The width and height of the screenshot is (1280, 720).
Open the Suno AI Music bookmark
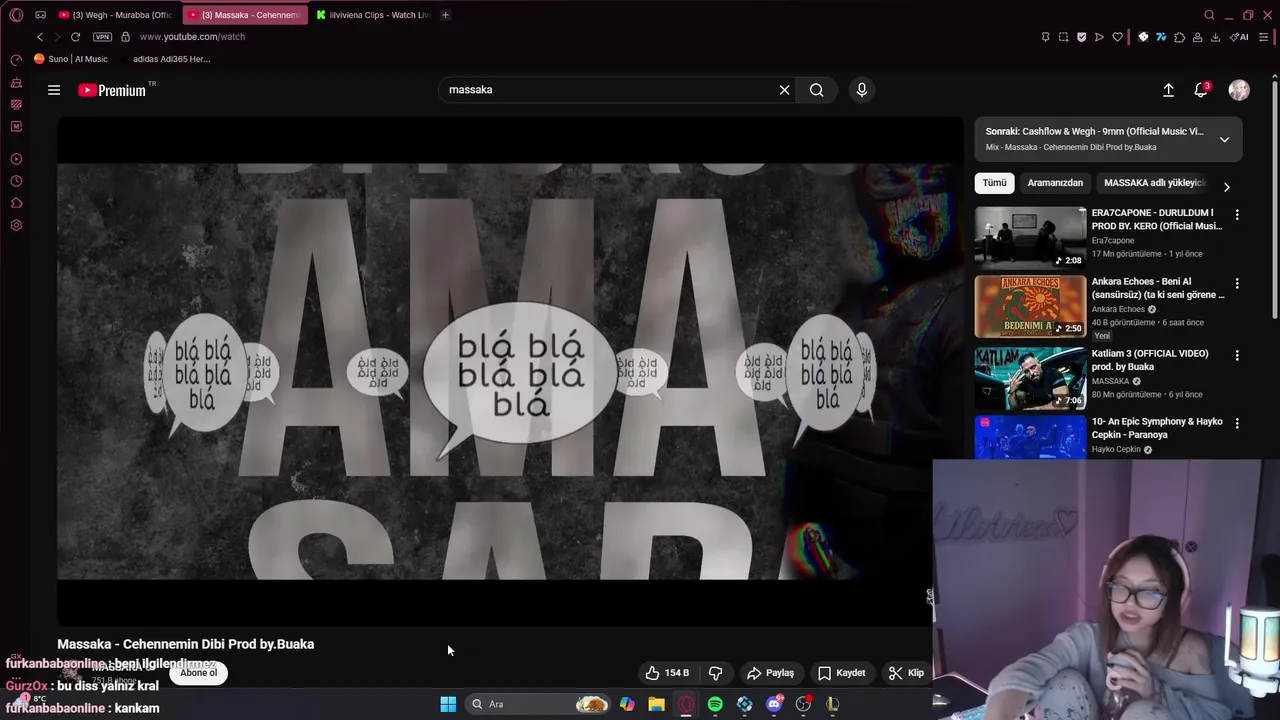pos(71,59)
